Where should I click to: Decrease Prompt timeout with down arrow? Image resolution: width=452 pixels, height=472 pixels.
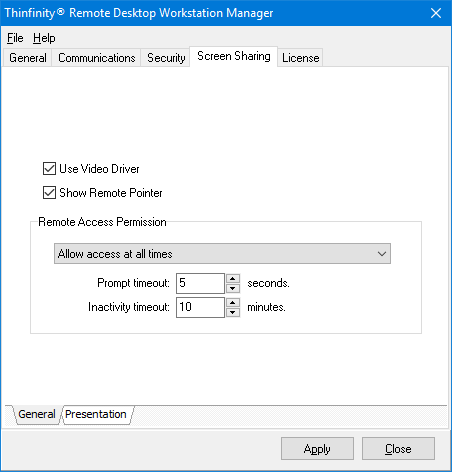(233, 288)
